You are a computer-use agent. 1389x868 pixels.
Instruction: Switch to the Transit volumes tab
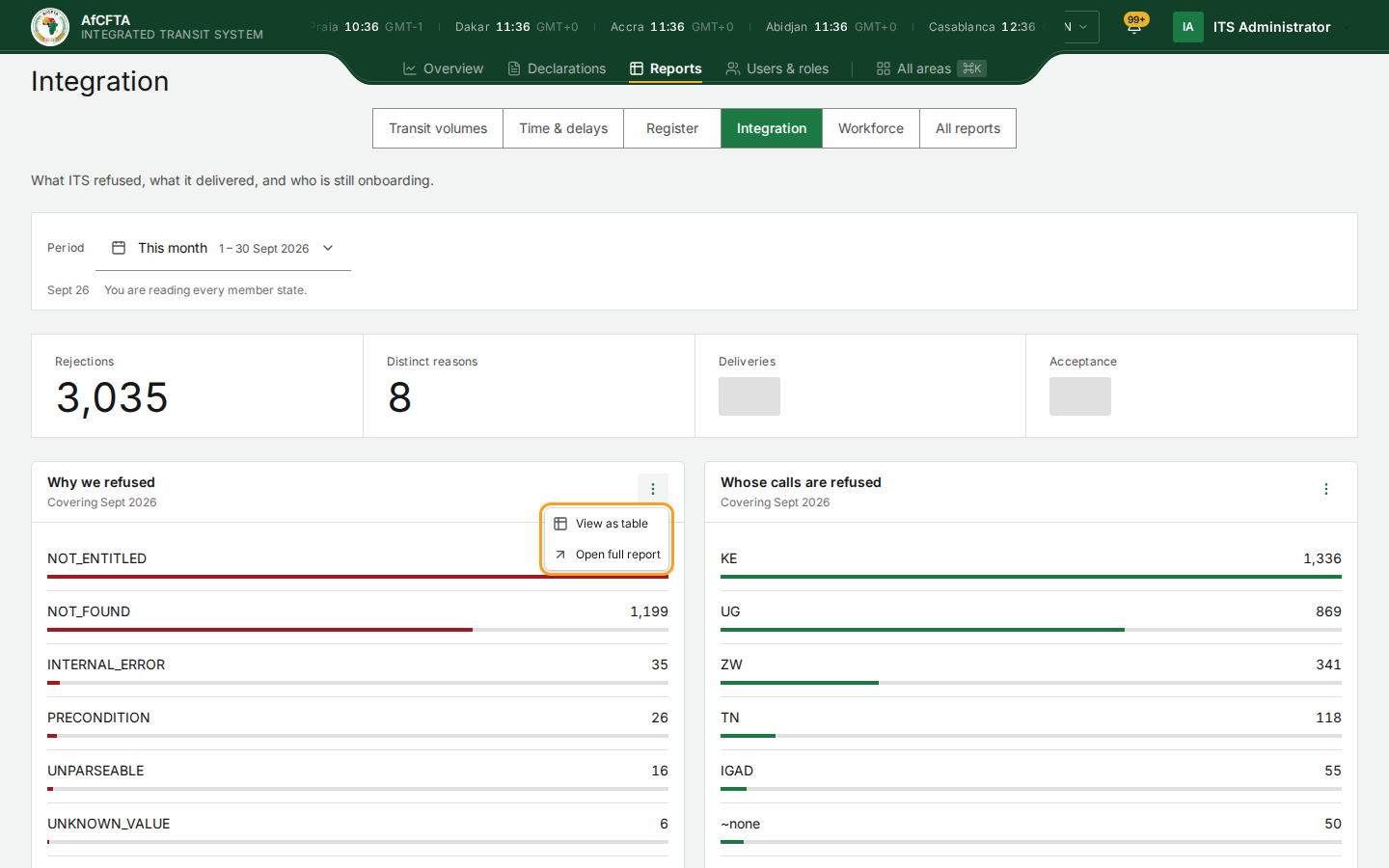[438, 128]
